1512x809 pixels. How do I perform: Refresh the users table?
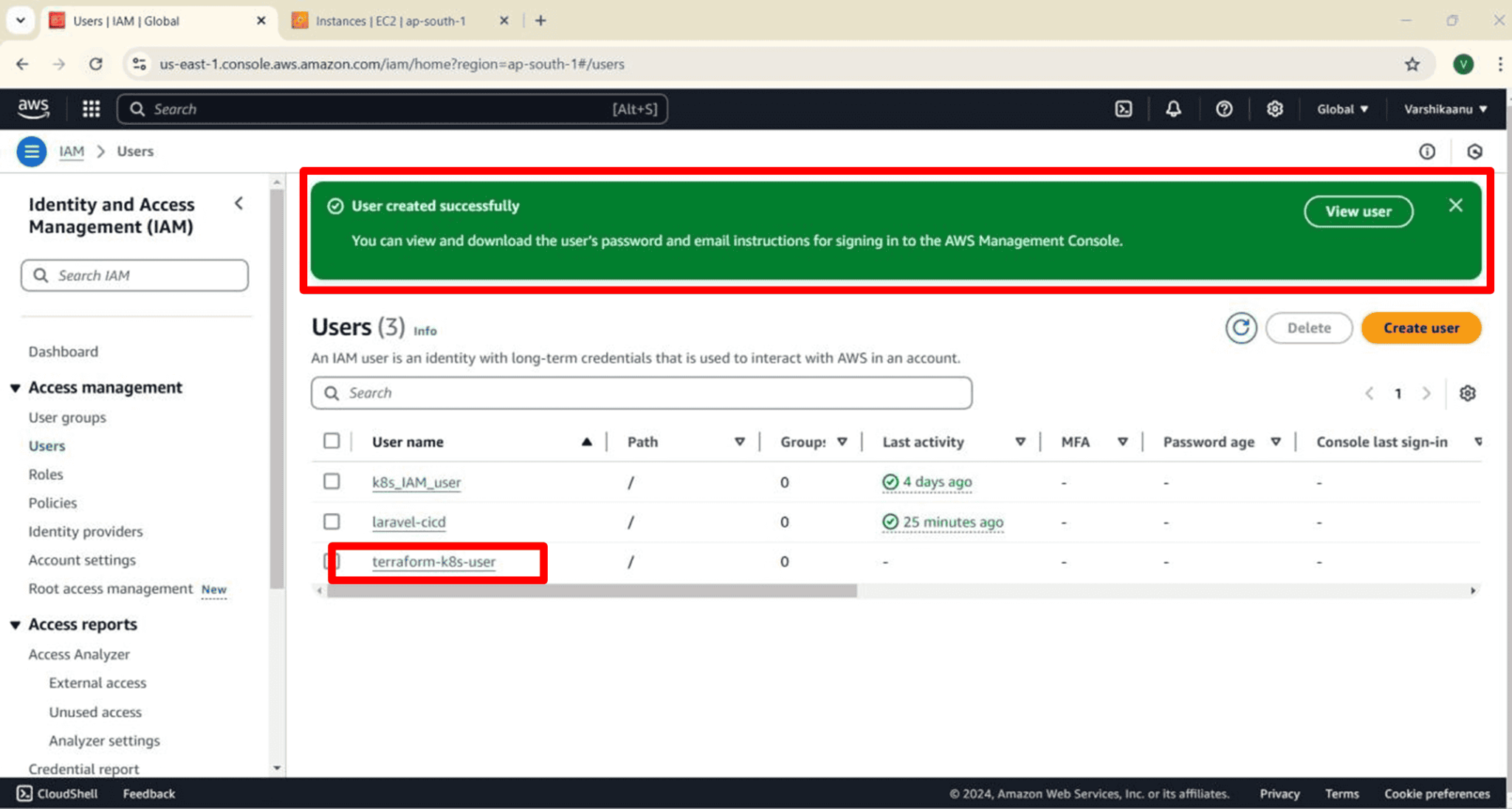click(1241, 328)
